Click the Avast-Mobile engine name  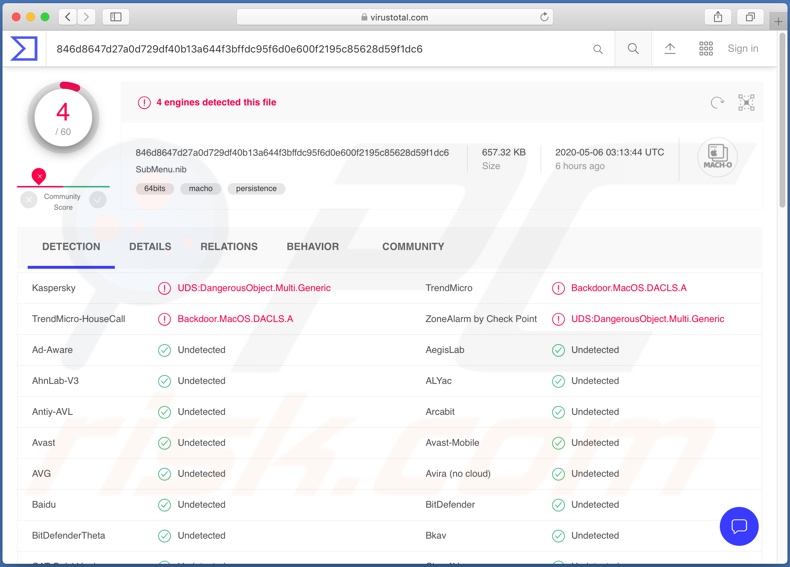(x=452, y=443)
